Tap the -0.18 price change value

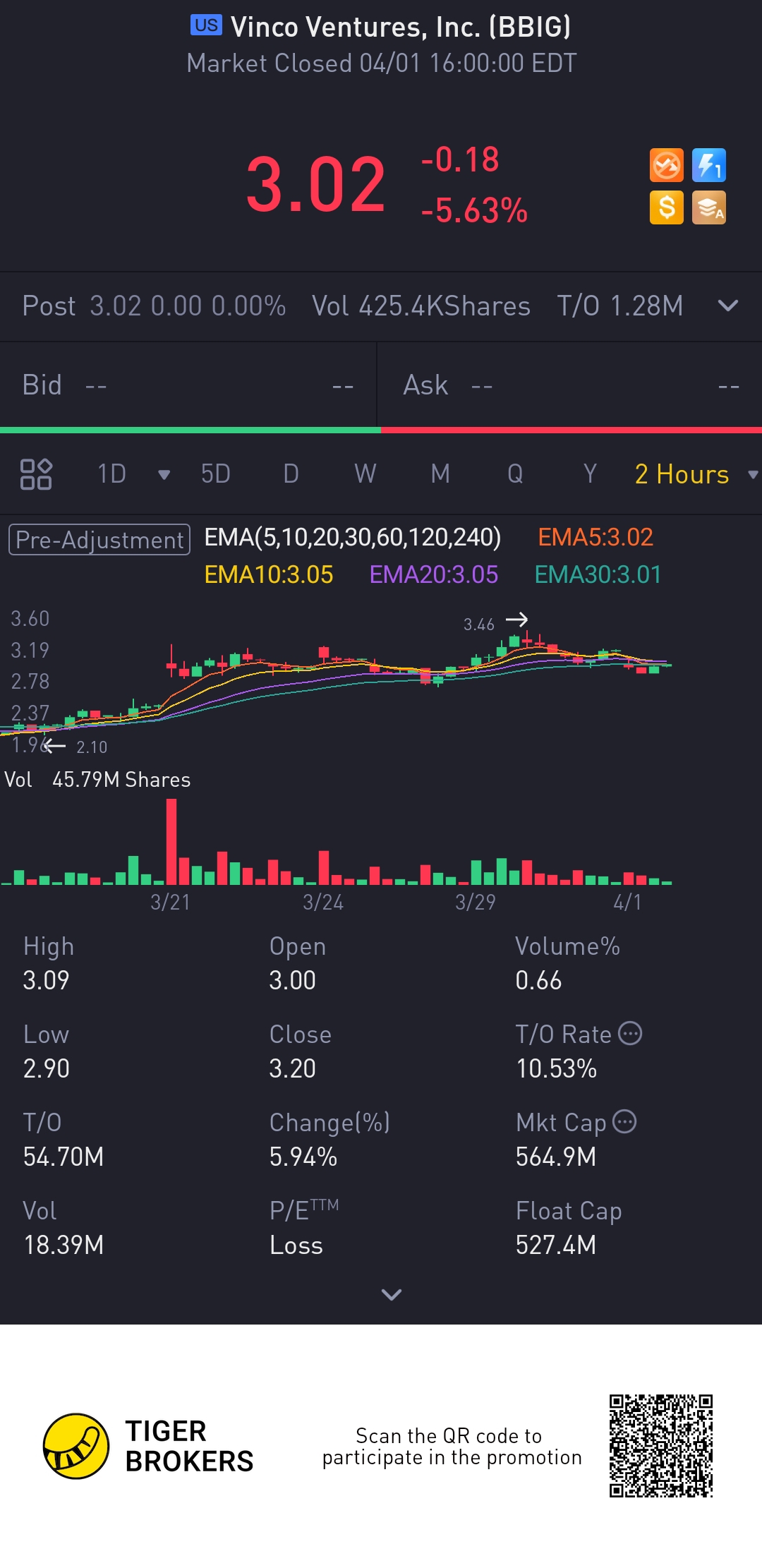click(460, 159)
